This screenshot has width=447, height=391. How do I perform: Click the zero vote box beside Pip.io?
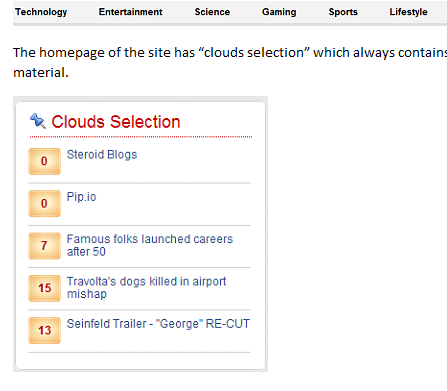point(44,204)
